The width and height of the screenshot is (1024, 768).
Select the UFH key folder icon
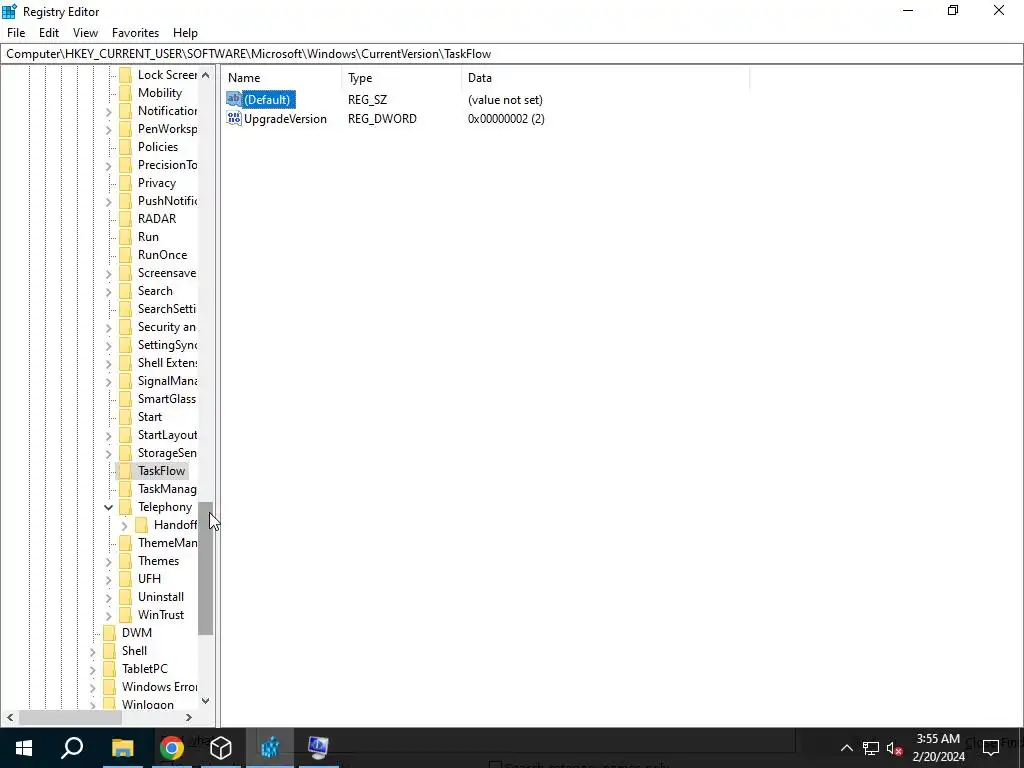click(125, 579)
